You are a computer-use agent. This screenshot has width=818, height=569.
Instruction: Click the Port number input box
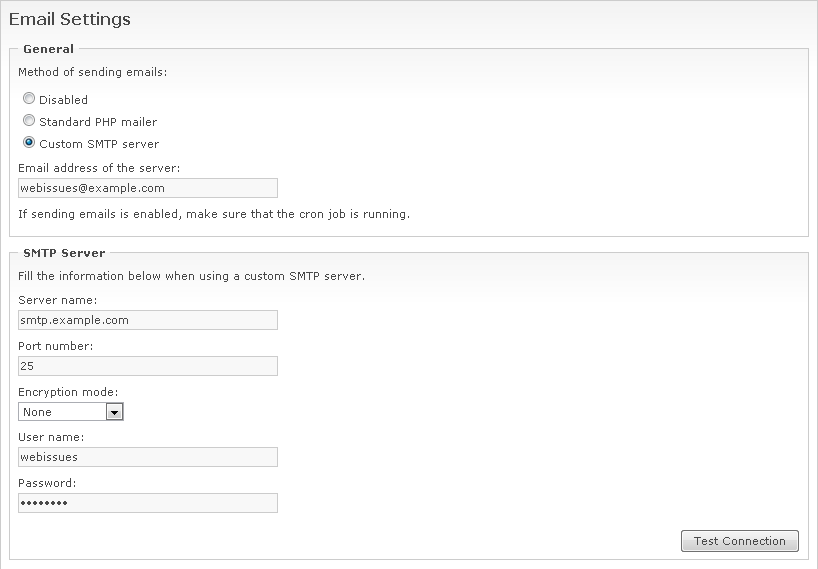click(148, 366)
